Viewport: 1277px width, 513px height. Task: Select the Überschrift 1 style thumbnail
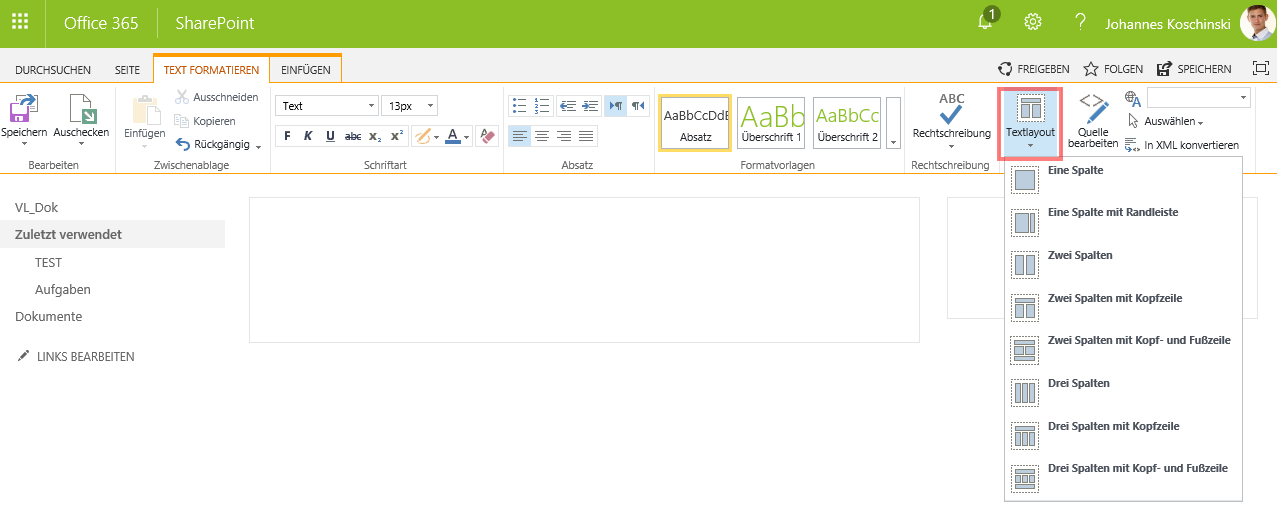tap(771, 123)
